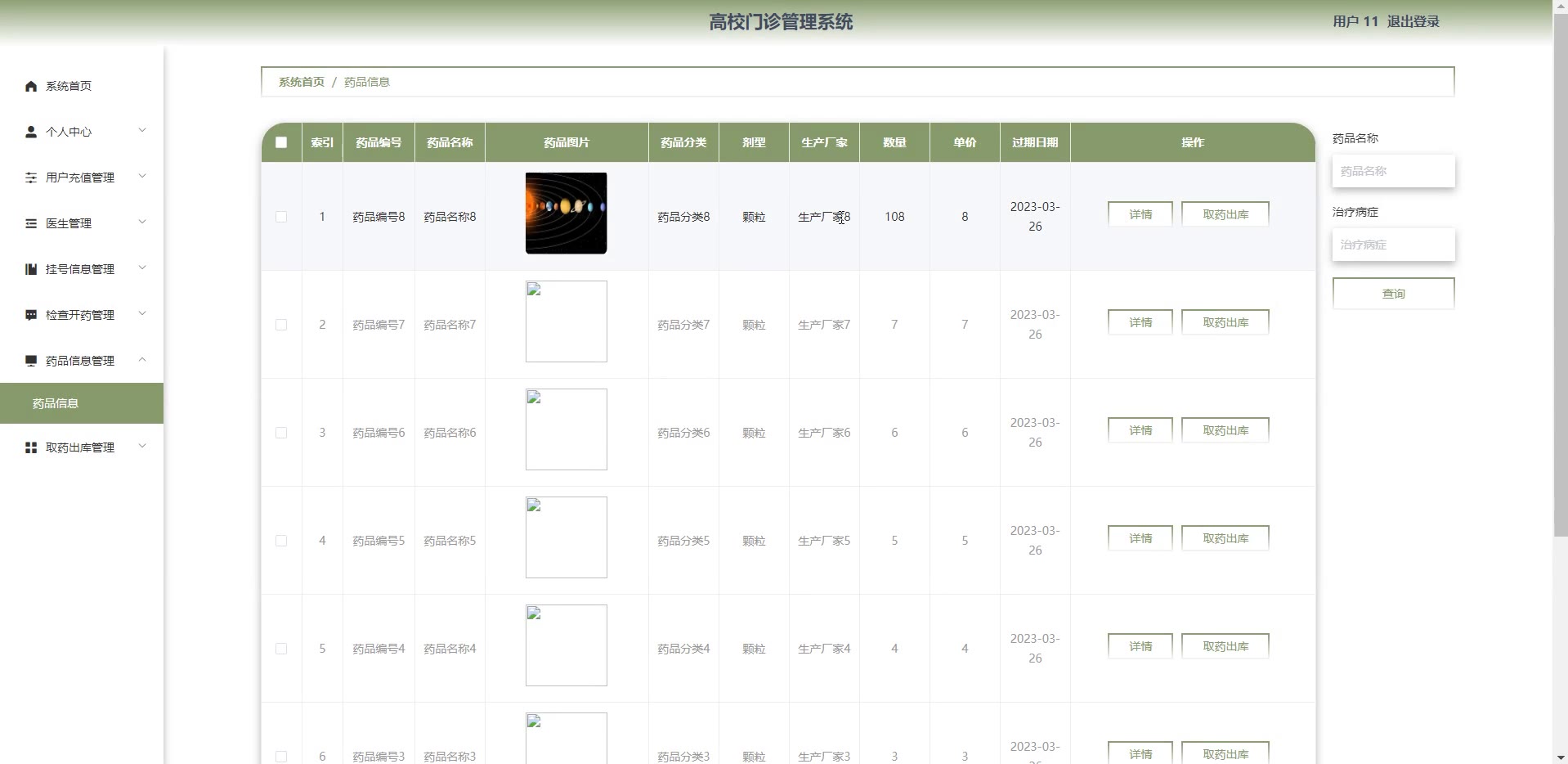Click the chat icon beside 检查开药管理
Viewport: 1568px width, 764px height.
pyautogui.click(x=31, y=315)
